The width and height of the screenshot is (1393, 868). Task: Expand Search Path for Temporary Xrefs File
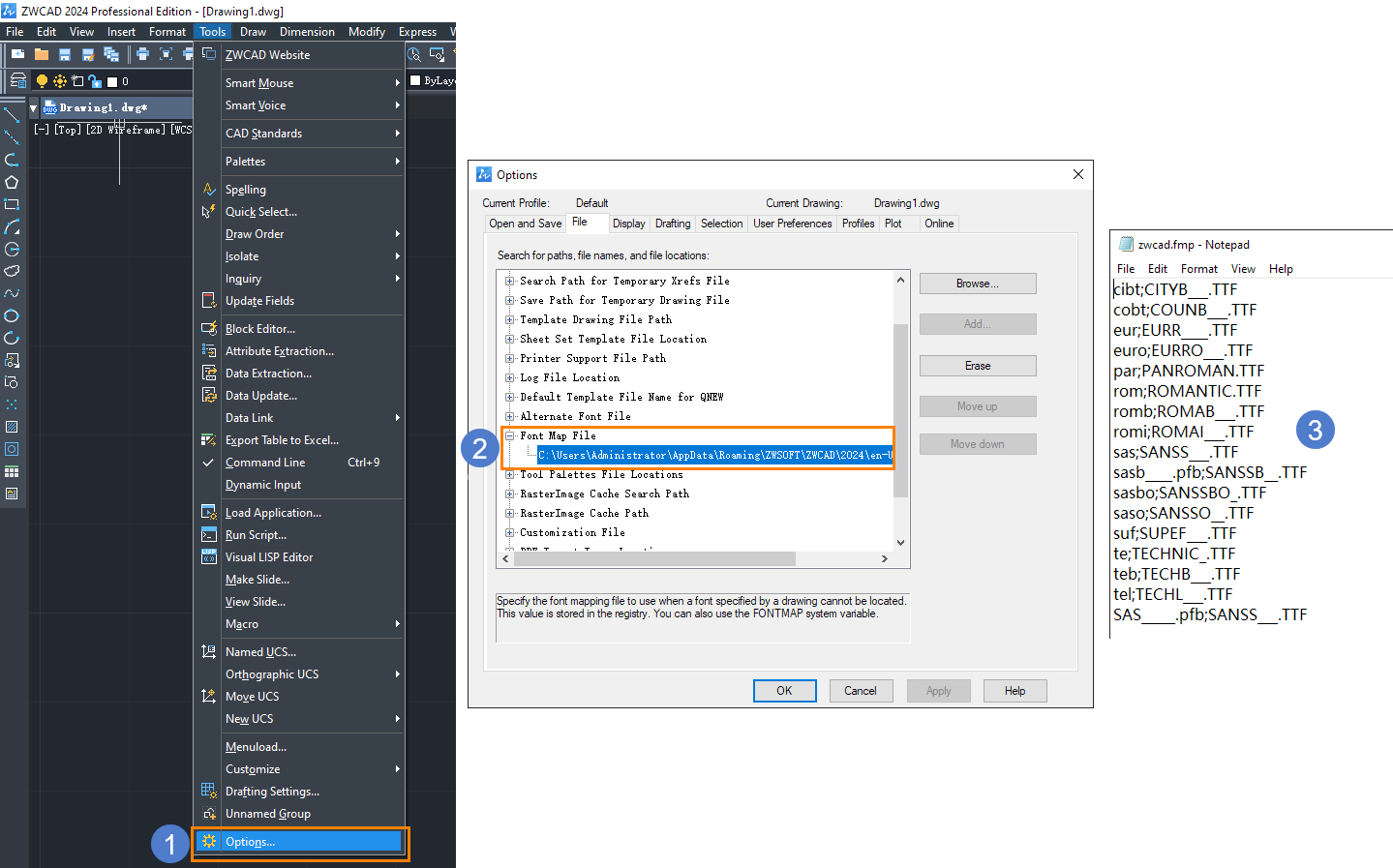pyautogui.click(x=509, y=281)
